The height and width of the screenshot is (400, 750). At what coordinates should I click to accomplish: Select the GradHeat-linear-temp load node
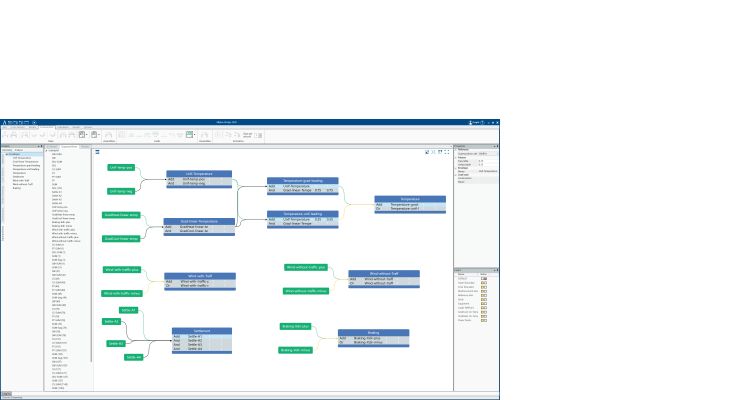(x=121, y=215)
